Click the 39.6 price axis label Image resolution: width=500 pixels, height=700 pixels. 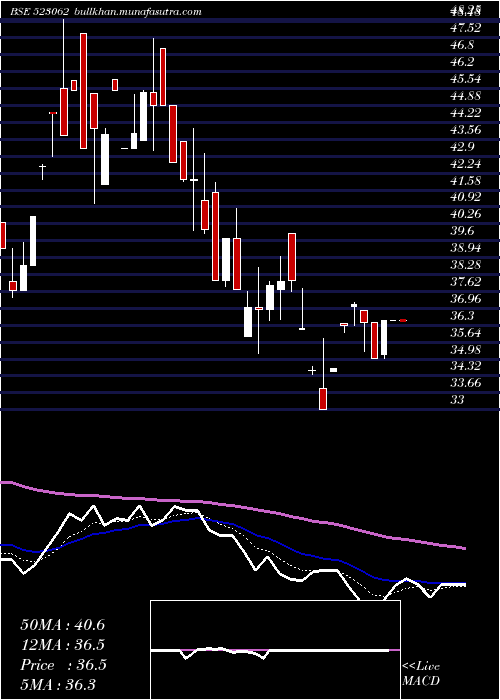tap(462, 231)
